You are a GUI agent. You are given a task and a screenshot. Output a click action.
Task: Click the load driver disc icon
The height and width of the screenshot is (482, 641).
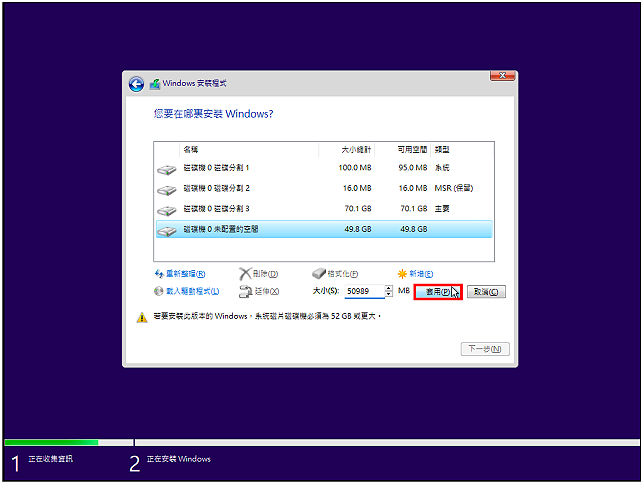[x=159, y=291]
